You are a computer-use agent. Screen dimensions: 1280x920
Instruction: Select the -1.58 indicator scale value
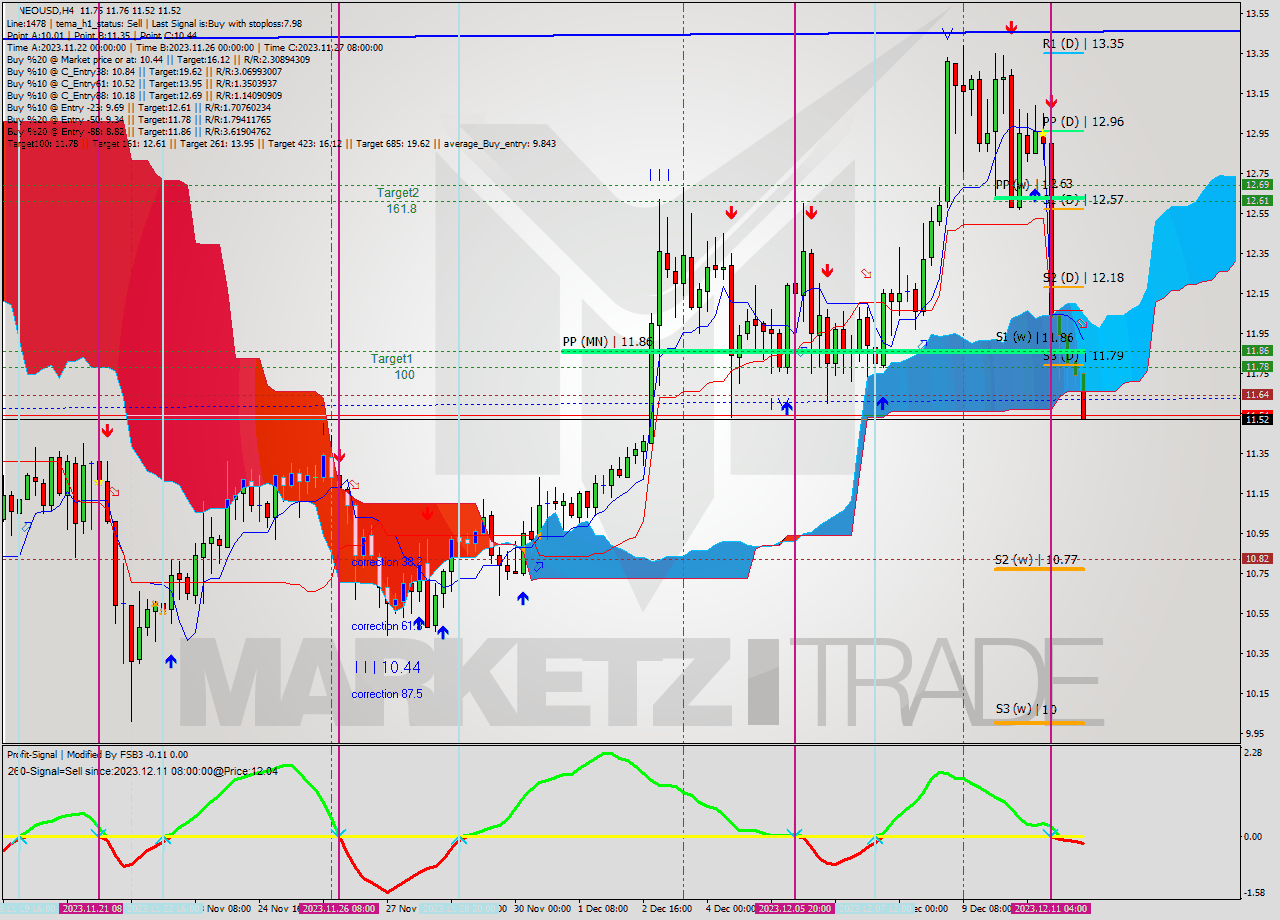[1256, 894]
